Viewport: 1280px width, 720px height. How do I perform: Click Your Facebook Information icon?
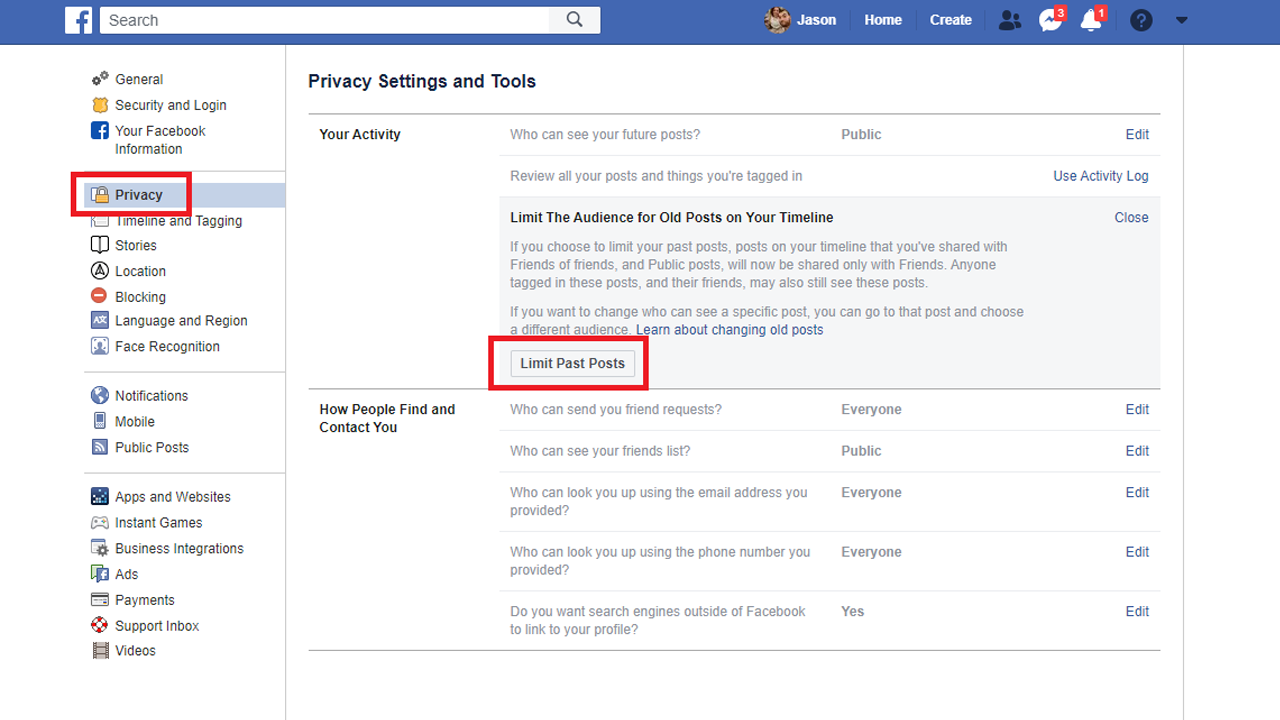click(x=100, y=131)
